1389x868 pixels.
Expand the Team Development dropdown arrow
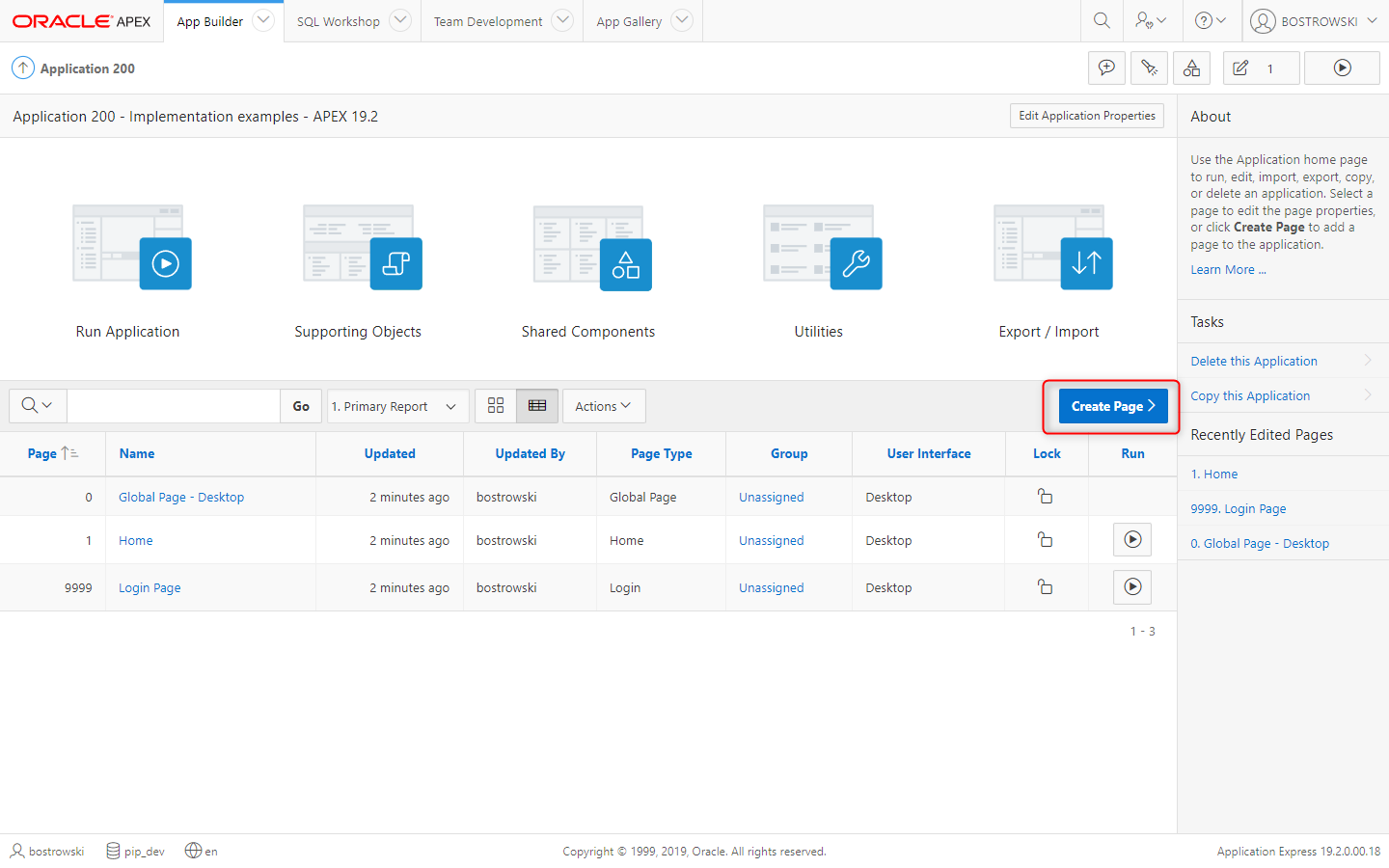[563, 20]
